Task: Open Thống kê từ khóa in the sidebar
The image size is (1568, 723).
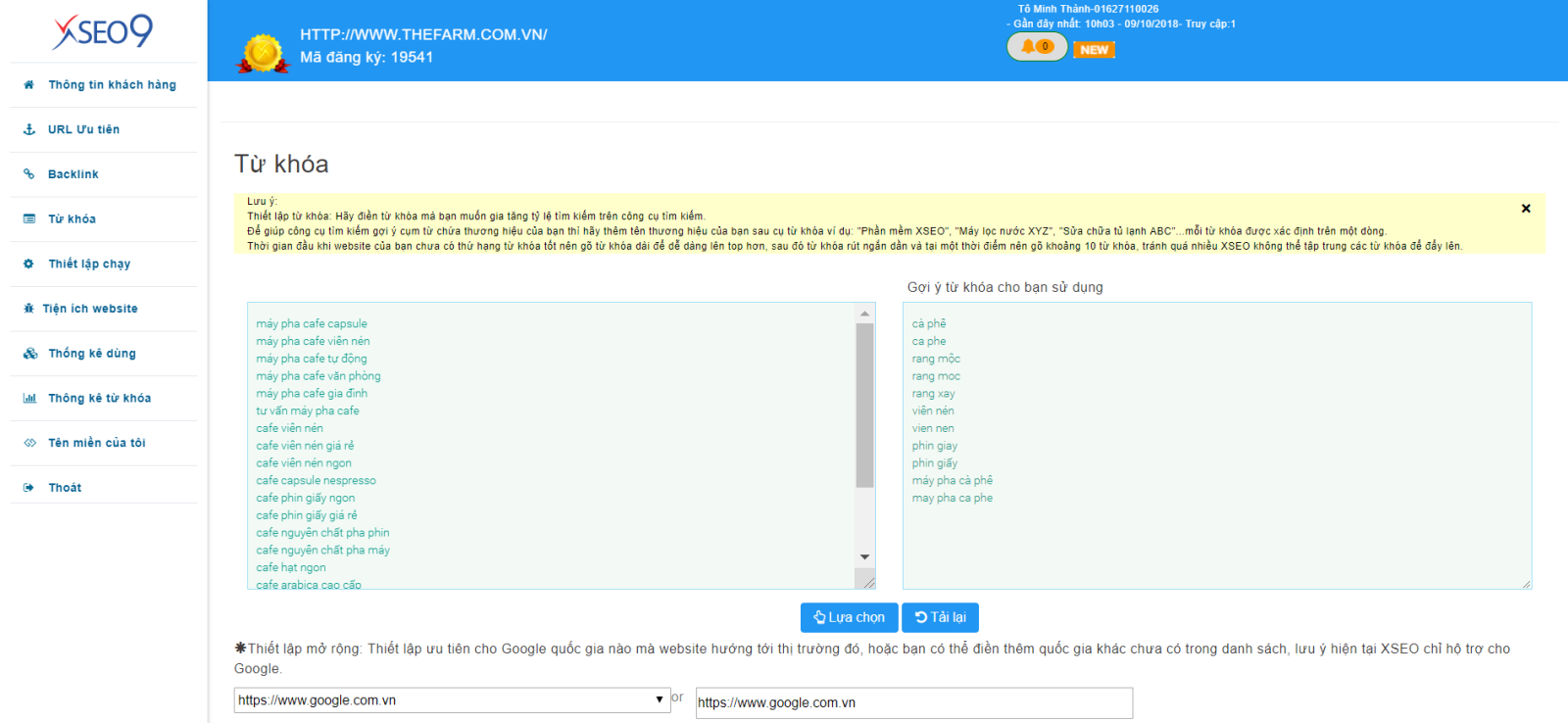Action: 100,399
